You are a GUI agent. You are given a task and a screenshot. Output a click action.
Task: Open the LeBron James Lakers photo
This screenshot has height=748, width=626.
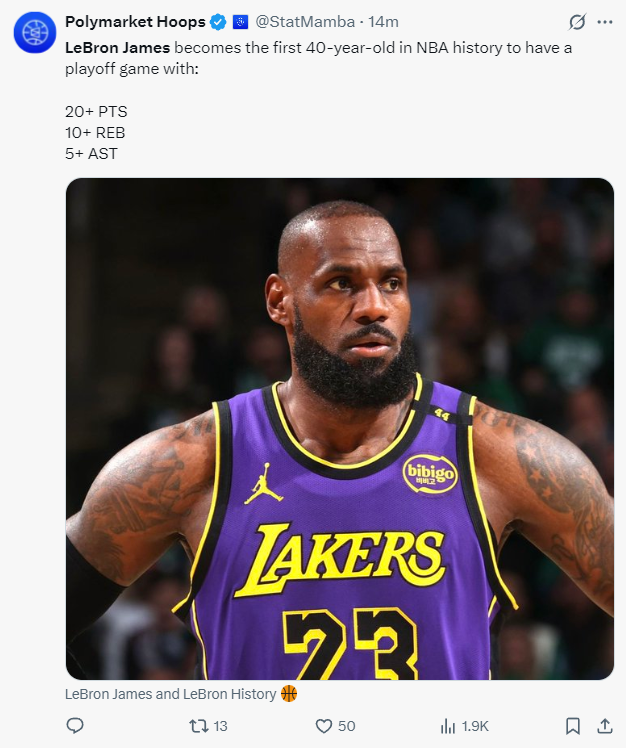pos(340,429)
